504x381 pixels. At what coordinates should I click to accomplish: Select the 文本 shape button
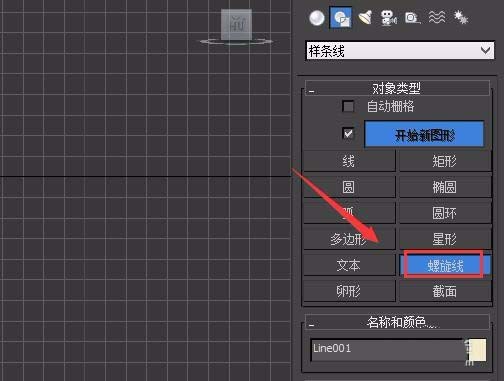[349, 265]
